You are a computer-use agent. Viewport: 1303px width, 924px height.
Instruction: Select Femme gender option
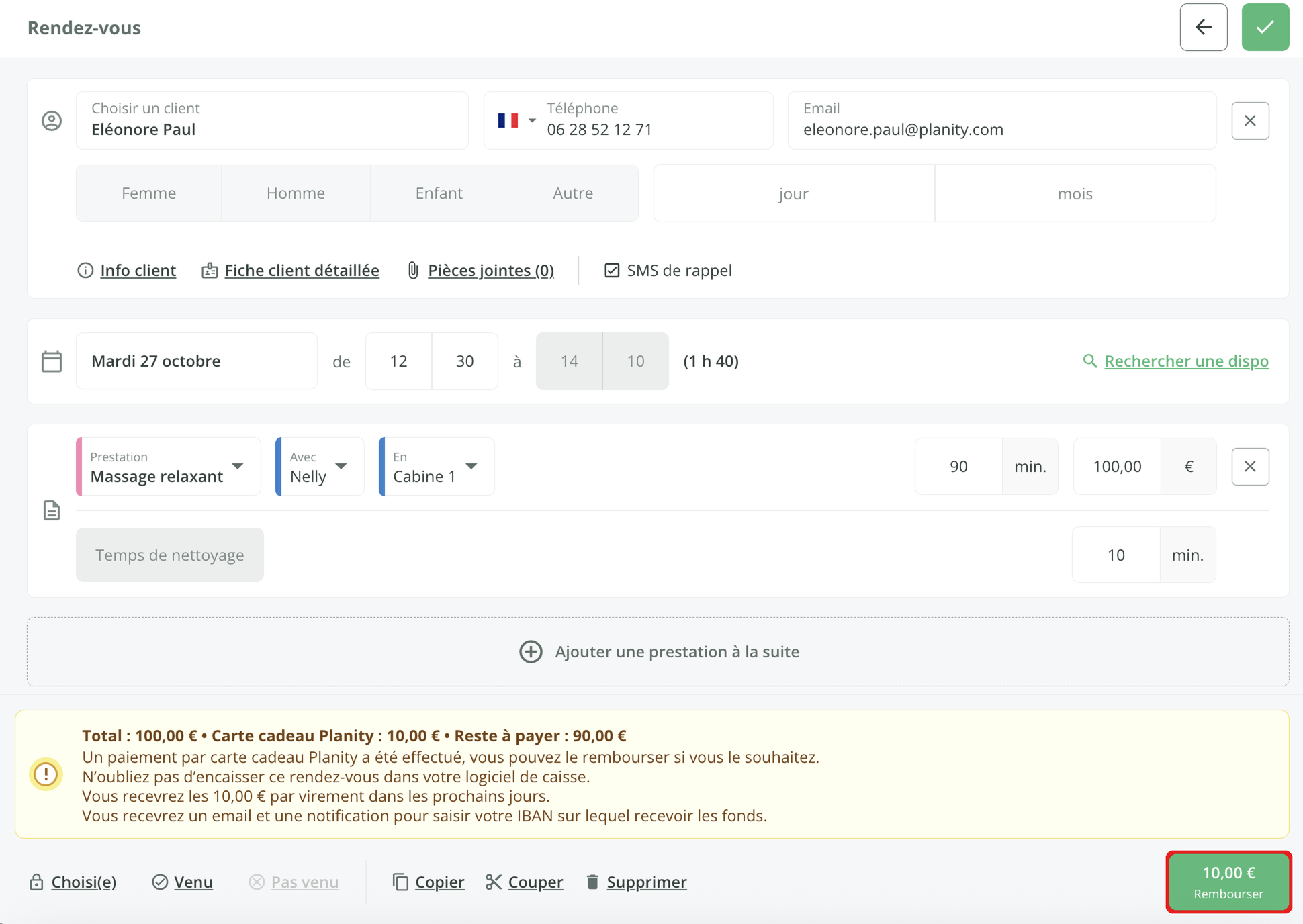[x=149, y=193]
